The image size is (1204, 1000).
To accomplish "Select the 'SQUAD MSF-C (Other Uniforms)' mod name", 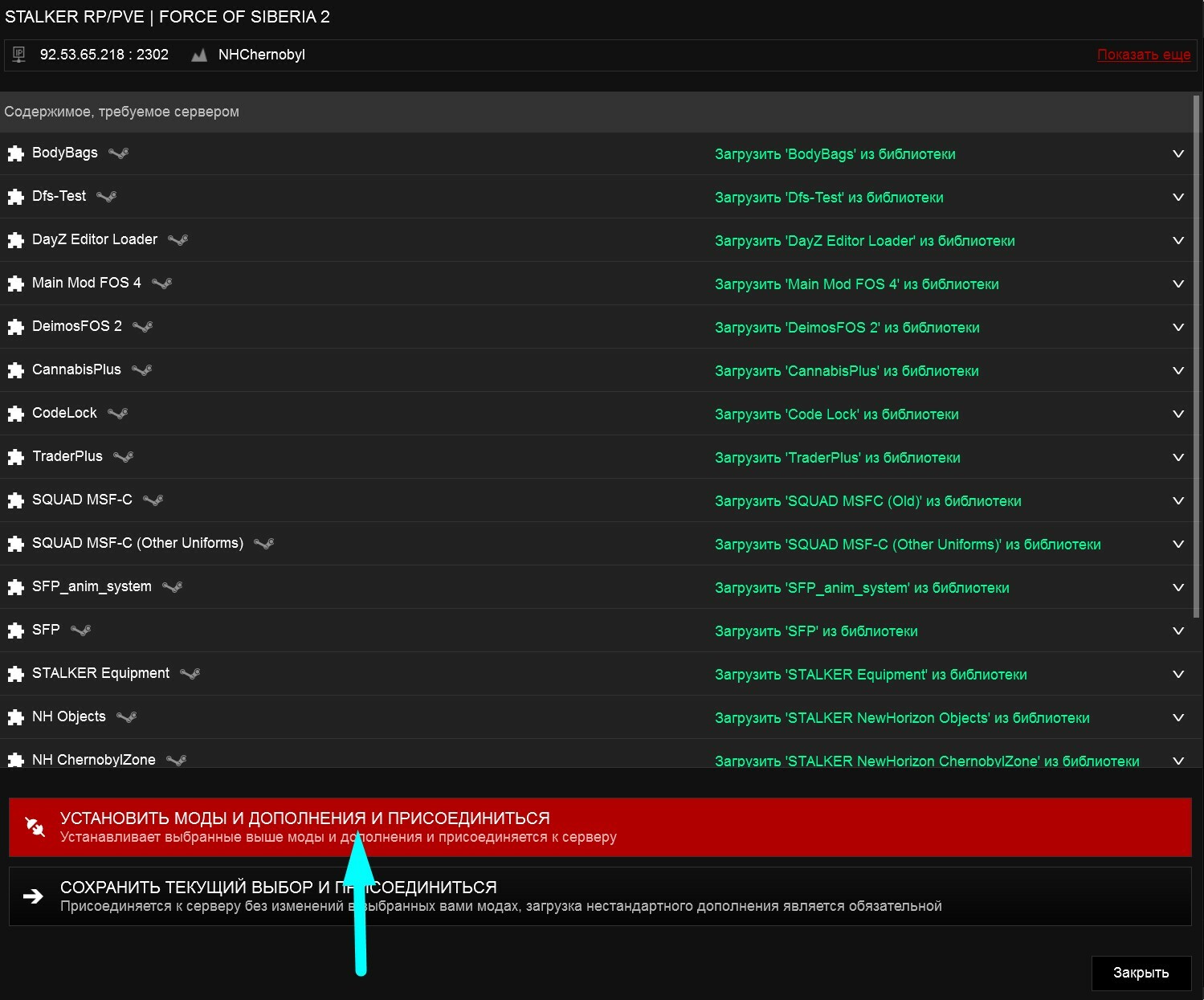I will pos(137,543).
